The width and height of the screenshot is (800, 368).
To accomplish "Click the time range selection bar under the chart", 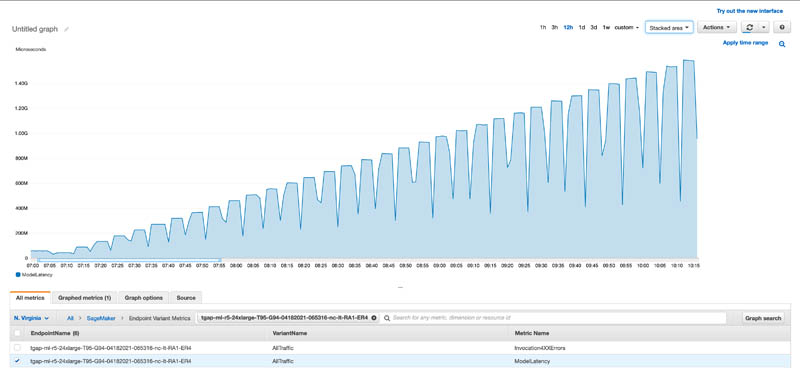I will pos(129,260).
